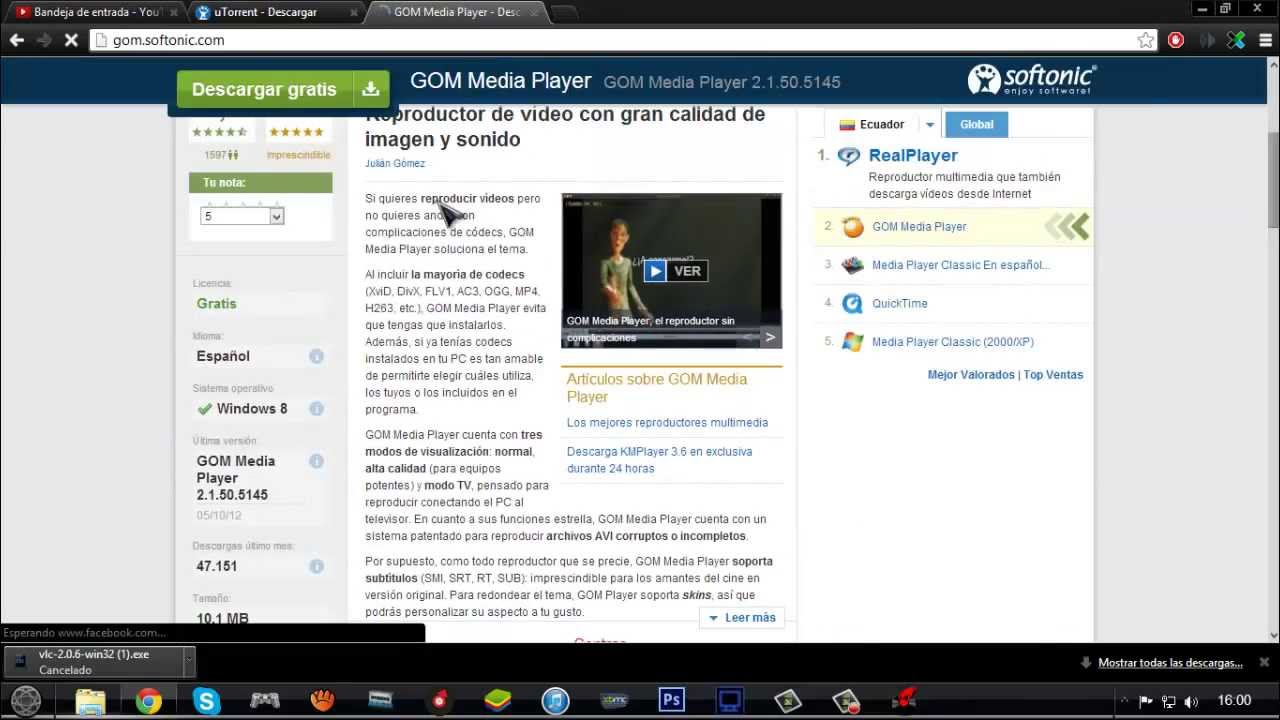Bookmark this page with the star
Screen dimensions: 1280x720
[1146, 40]
